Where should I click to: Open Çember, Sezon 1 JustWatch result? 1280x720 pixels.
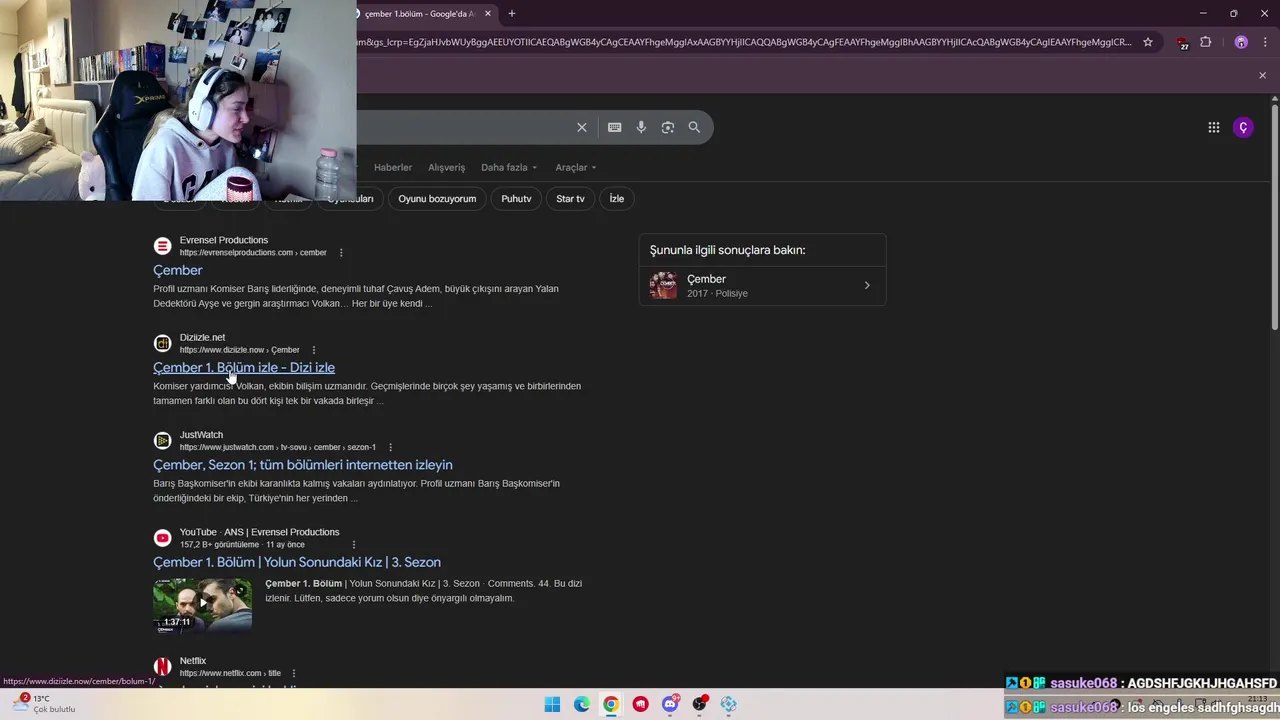point(303,465)
